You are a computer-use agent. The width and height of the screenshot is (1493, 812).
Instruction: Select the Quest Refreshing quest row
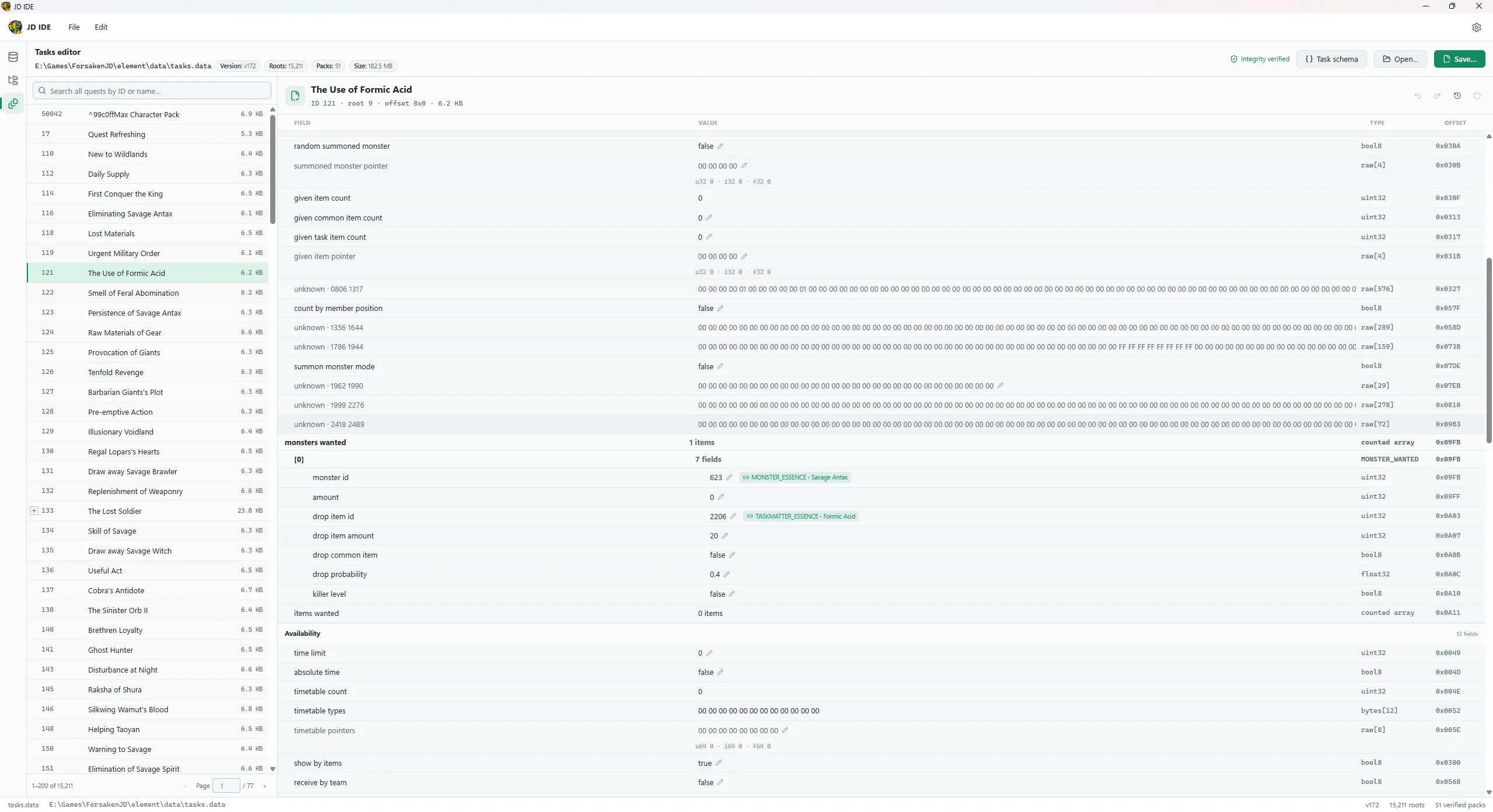coord(148,134)
